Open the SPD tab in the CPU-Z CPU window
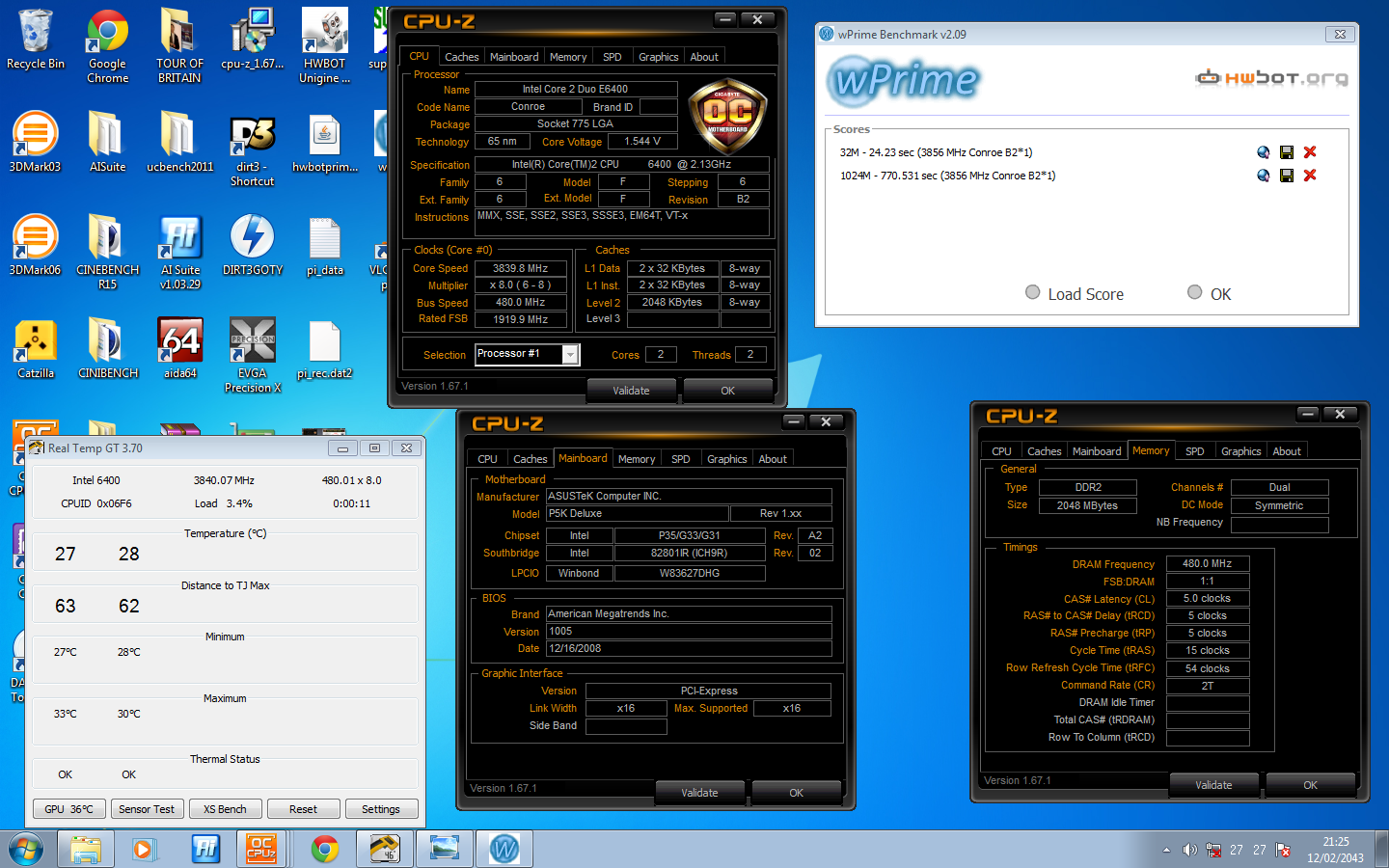Screen dimensions: 1389x868 613,57
